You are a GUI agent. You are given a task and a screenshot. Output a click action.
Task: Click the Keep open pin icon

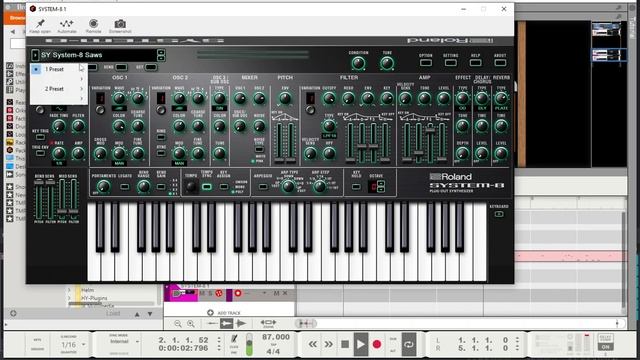pyautogui.click(x=40, y=24)
